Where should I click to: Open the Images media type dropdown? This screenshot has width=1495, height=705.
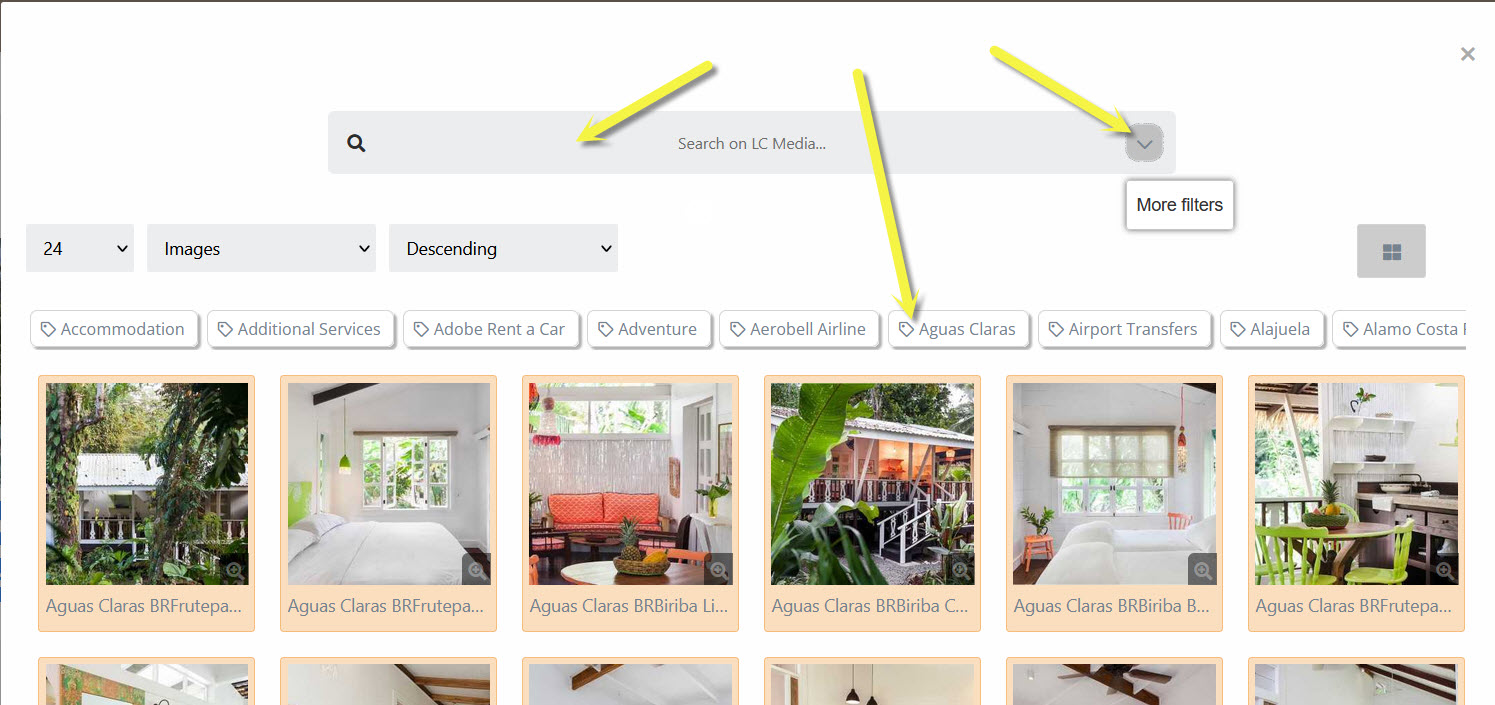pos(261,248)
